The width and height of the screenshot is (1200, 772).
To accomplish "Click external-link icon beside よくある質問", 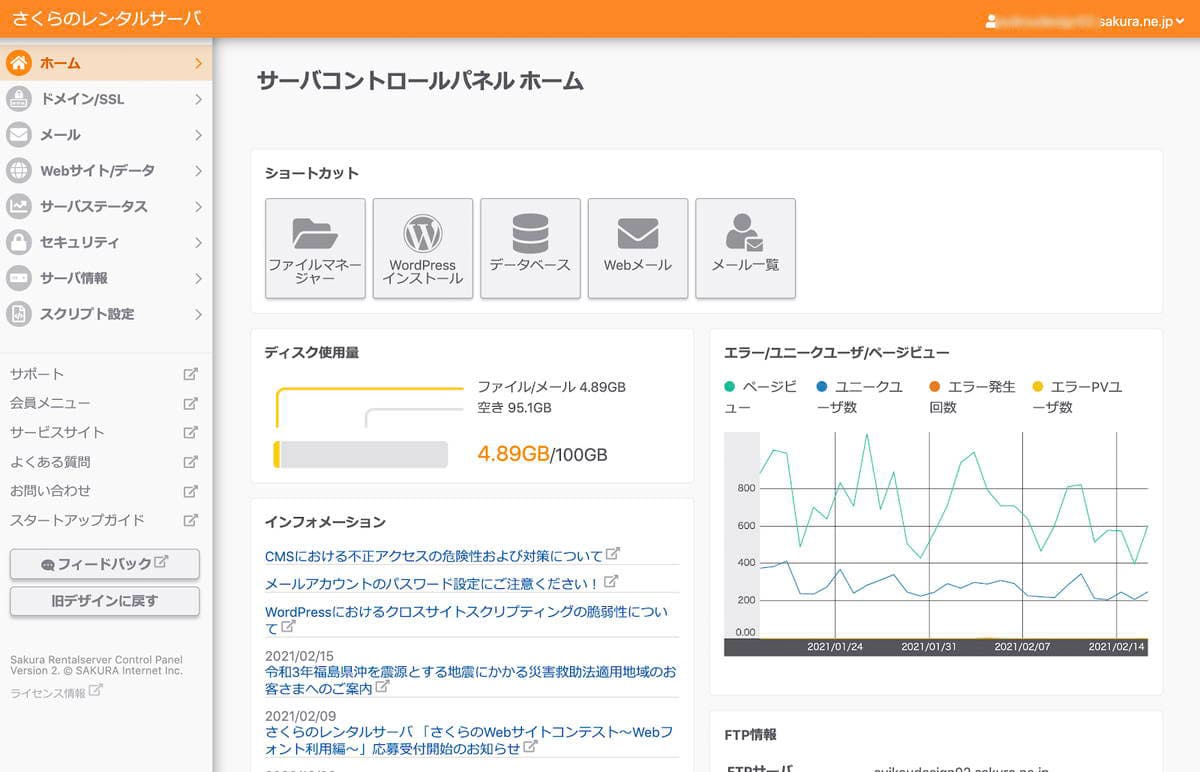I will pos(191,462).
